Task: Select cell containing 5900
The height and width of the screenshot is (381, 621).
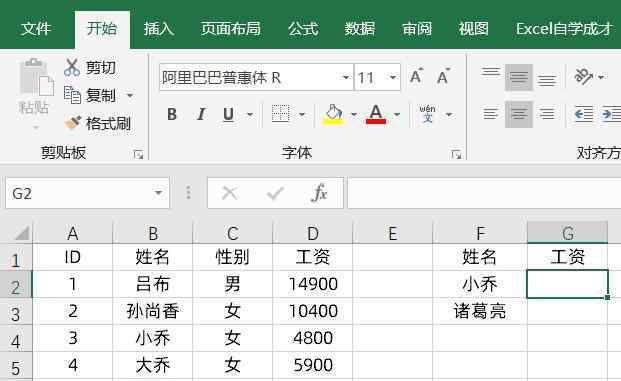Action: coord(312,365)
